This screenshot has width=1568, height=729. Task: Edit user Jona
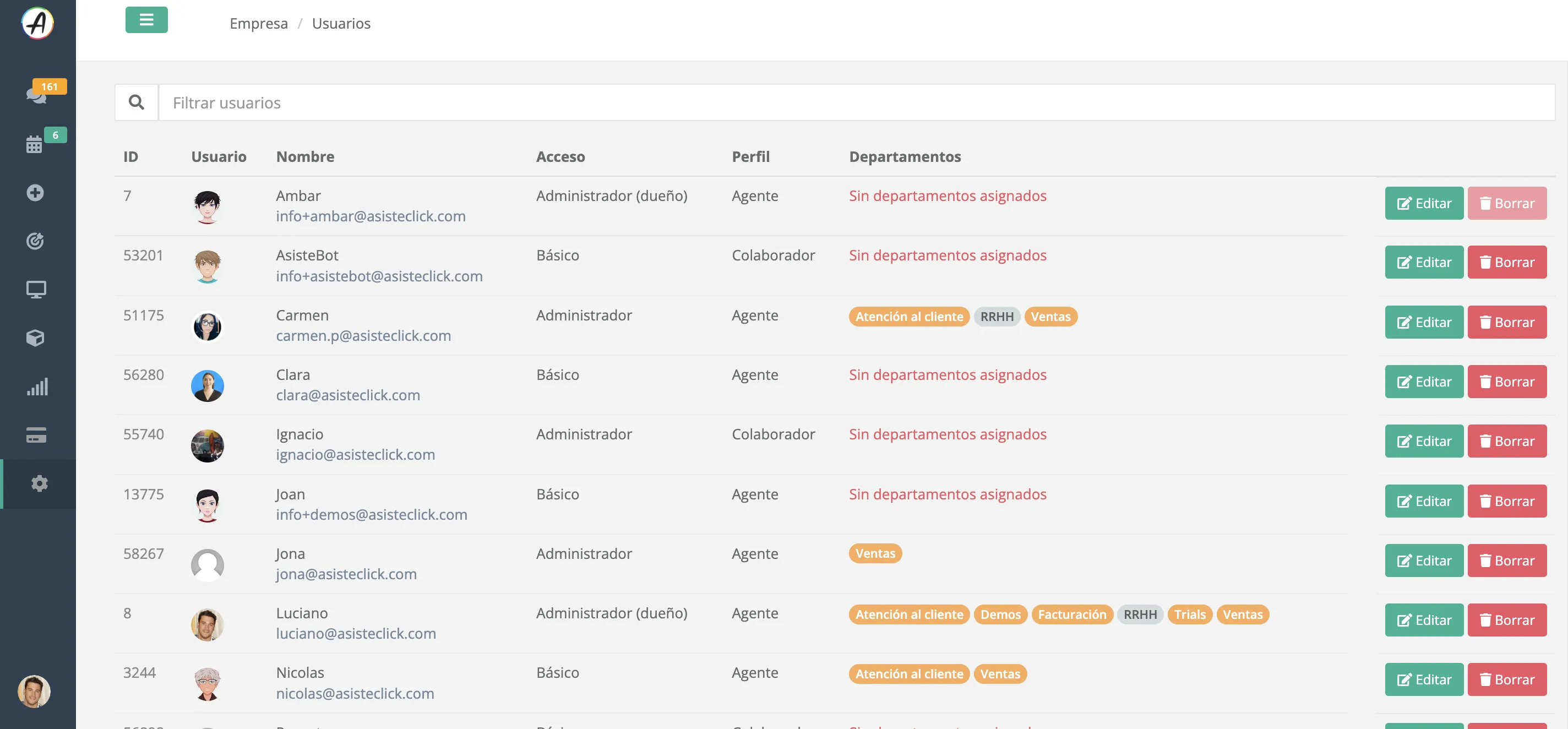click(x=1424, y=561)
